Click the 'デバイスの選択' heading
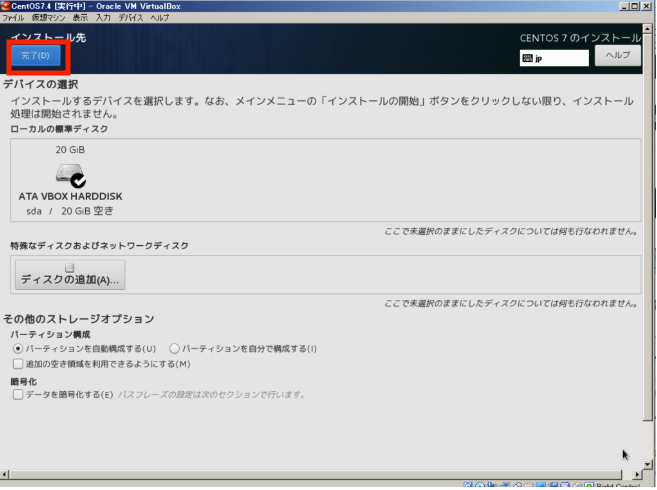Screen dimensions: 657x490 pyautogui.click(x=41, y=84)
